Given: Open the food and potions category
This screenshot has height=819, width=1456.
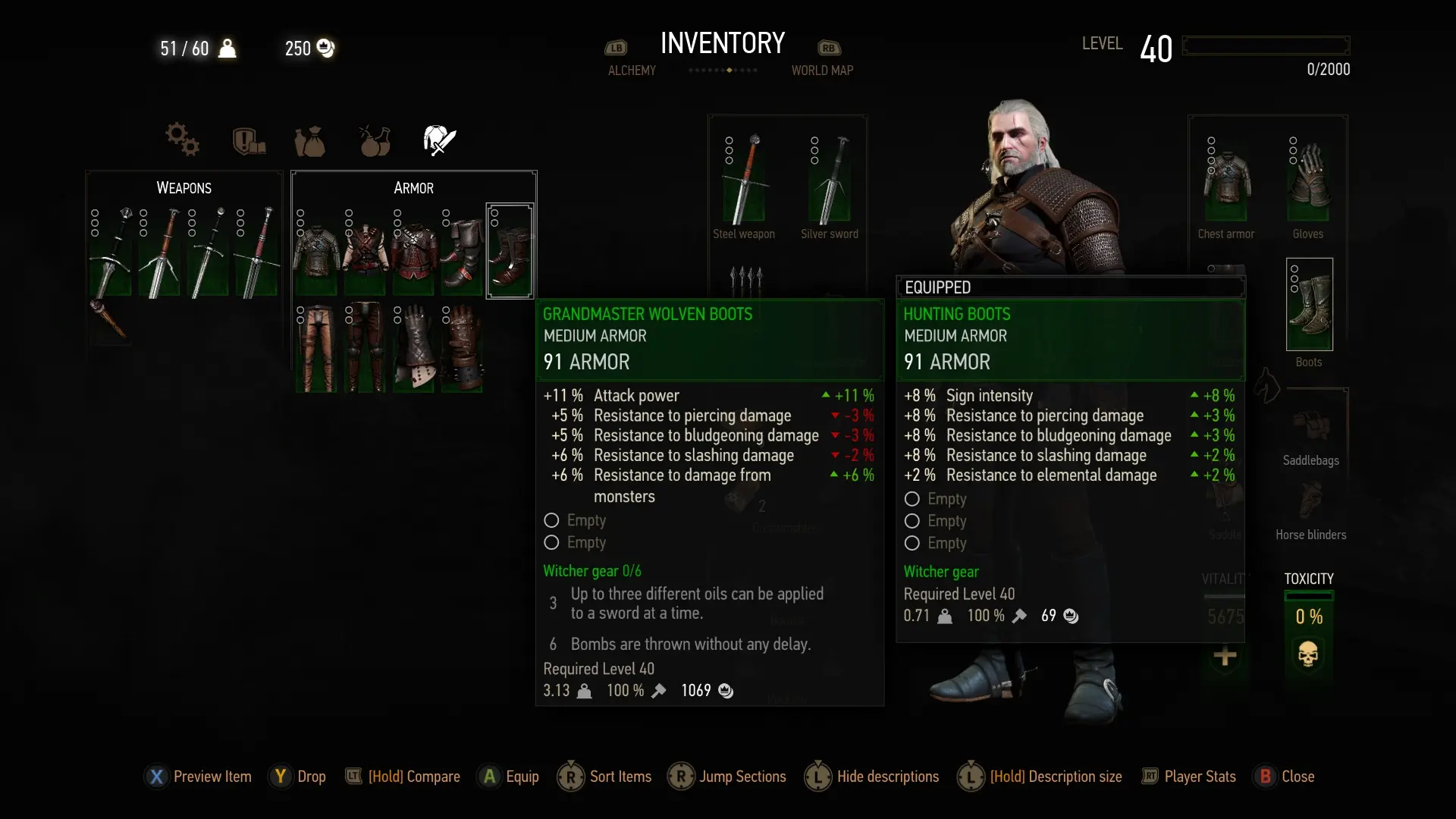Looking at the screenshot, I should coord(375,140).
